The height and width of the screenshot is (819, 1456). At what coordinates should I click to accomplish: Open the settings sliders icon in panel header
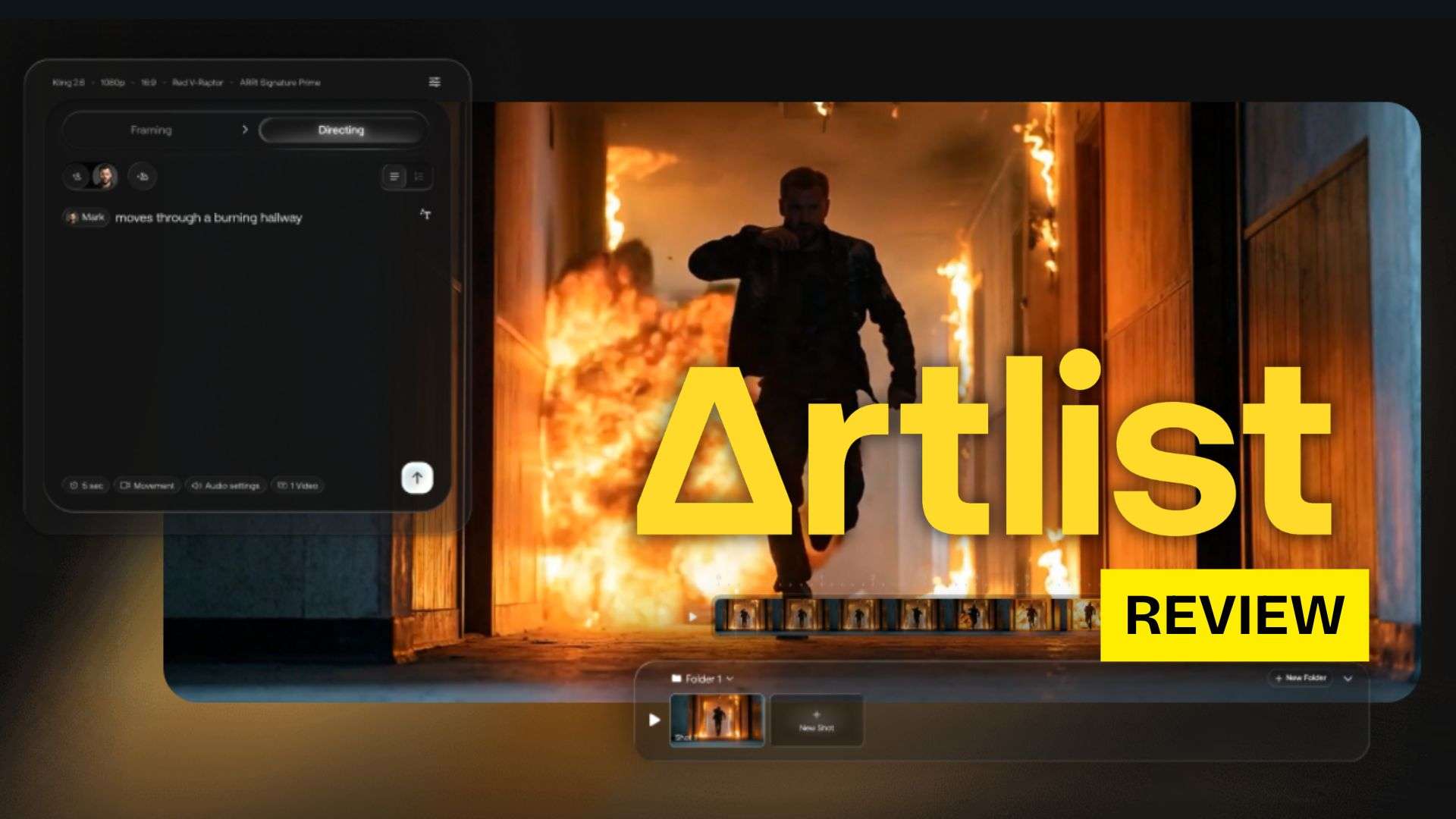[x=435, y=82]
